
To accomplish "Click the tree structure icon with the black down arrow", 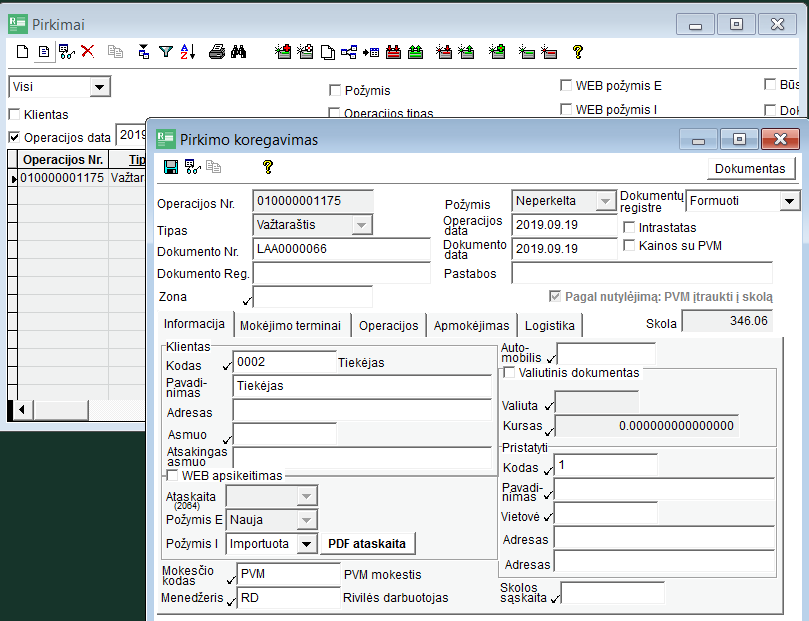I will tap(144, 52).
